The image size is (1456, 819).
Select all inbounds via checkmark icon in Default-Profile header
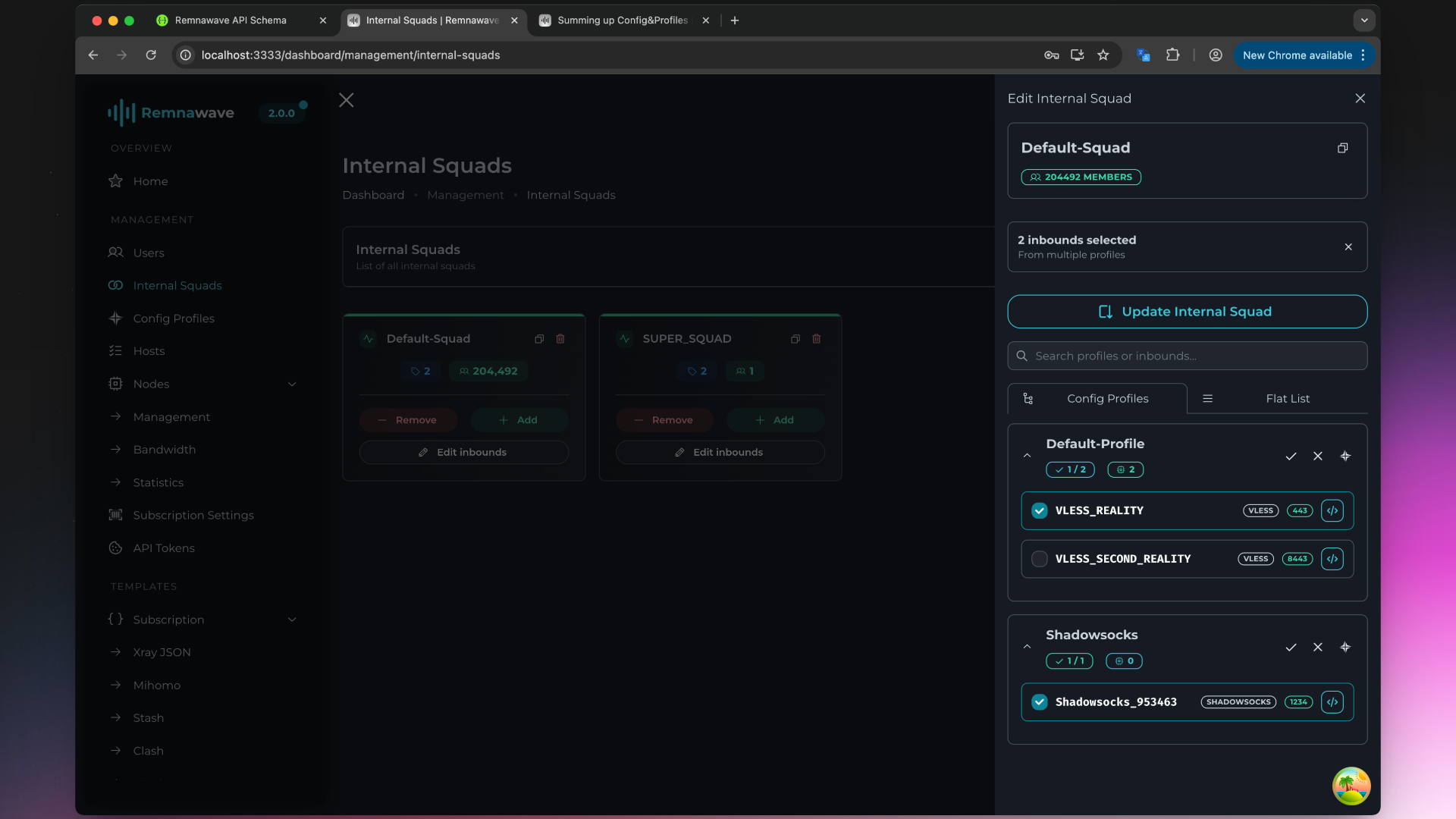[1291, 456]
